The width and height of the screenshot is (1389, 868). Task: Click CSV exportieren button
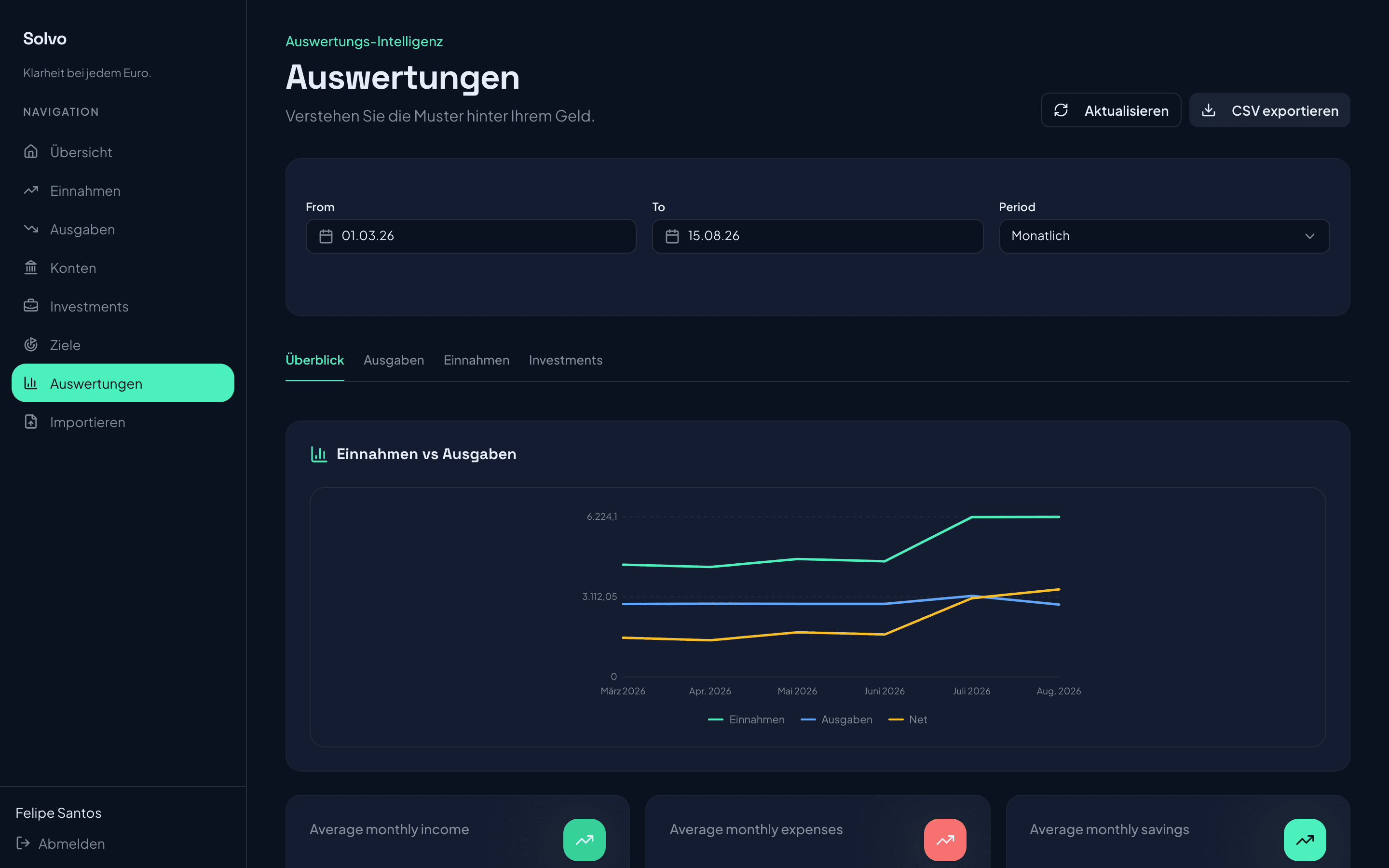tap(1269, 110)
